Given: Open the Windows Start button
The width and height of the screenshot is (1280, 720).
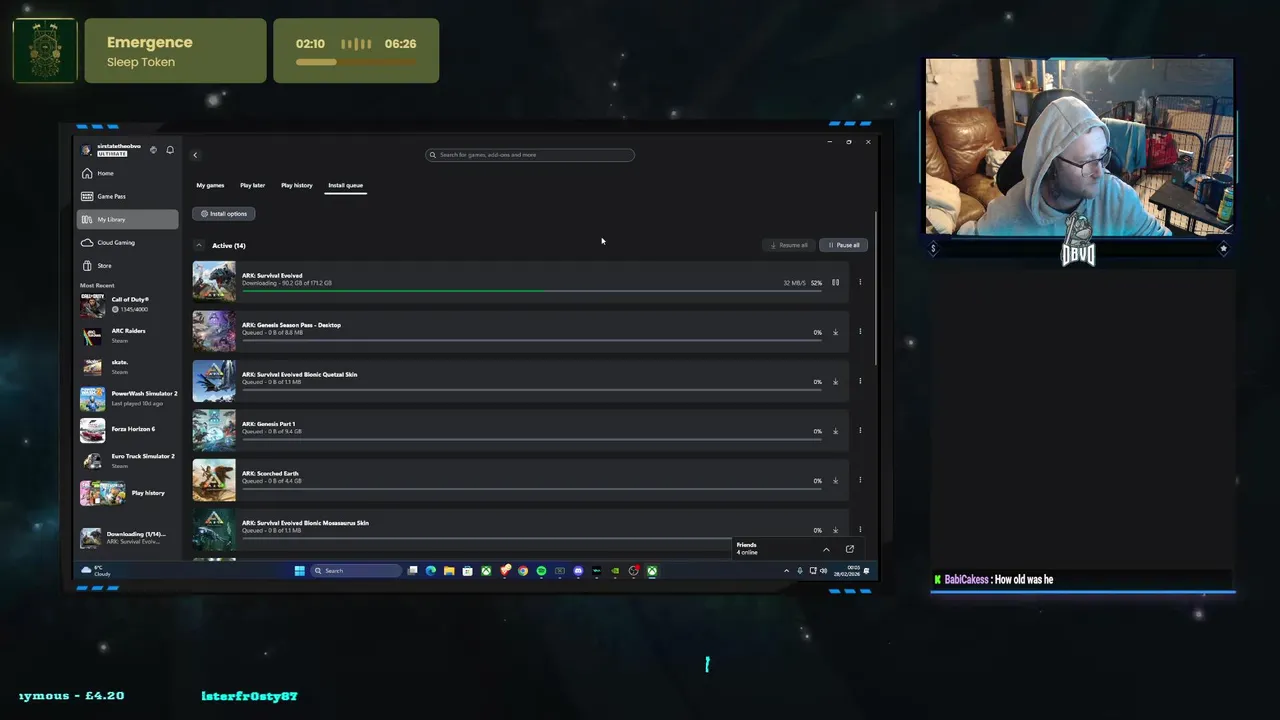Looking at the screenshot, I should pos(299,571).
